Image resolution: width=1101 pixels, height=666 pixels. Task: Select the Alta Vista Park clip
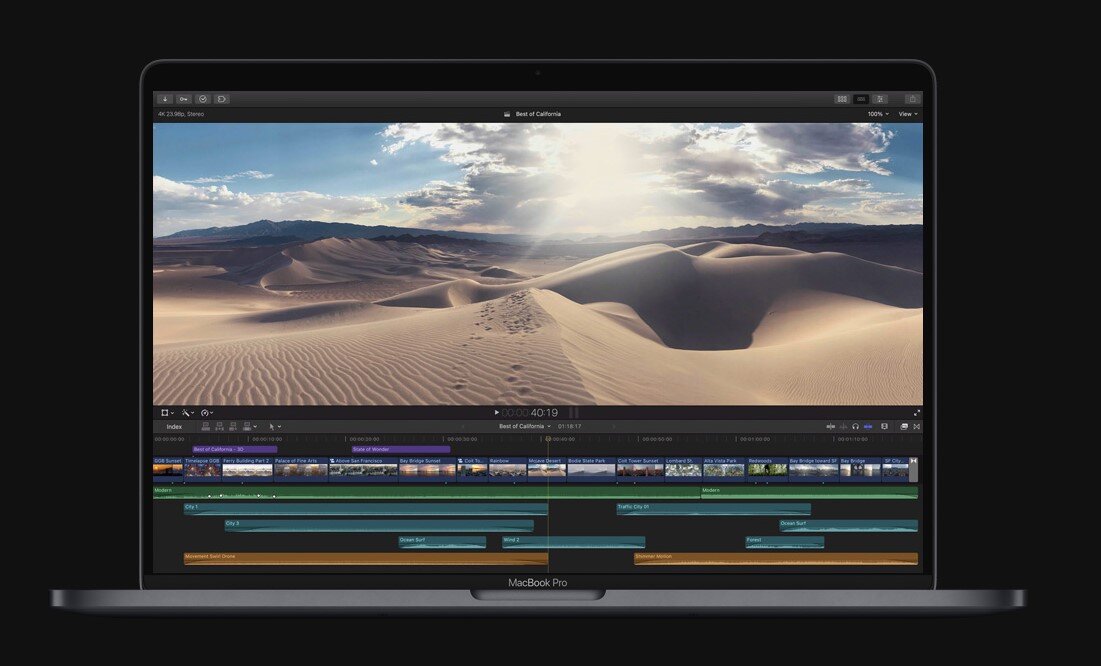(724, 469)
